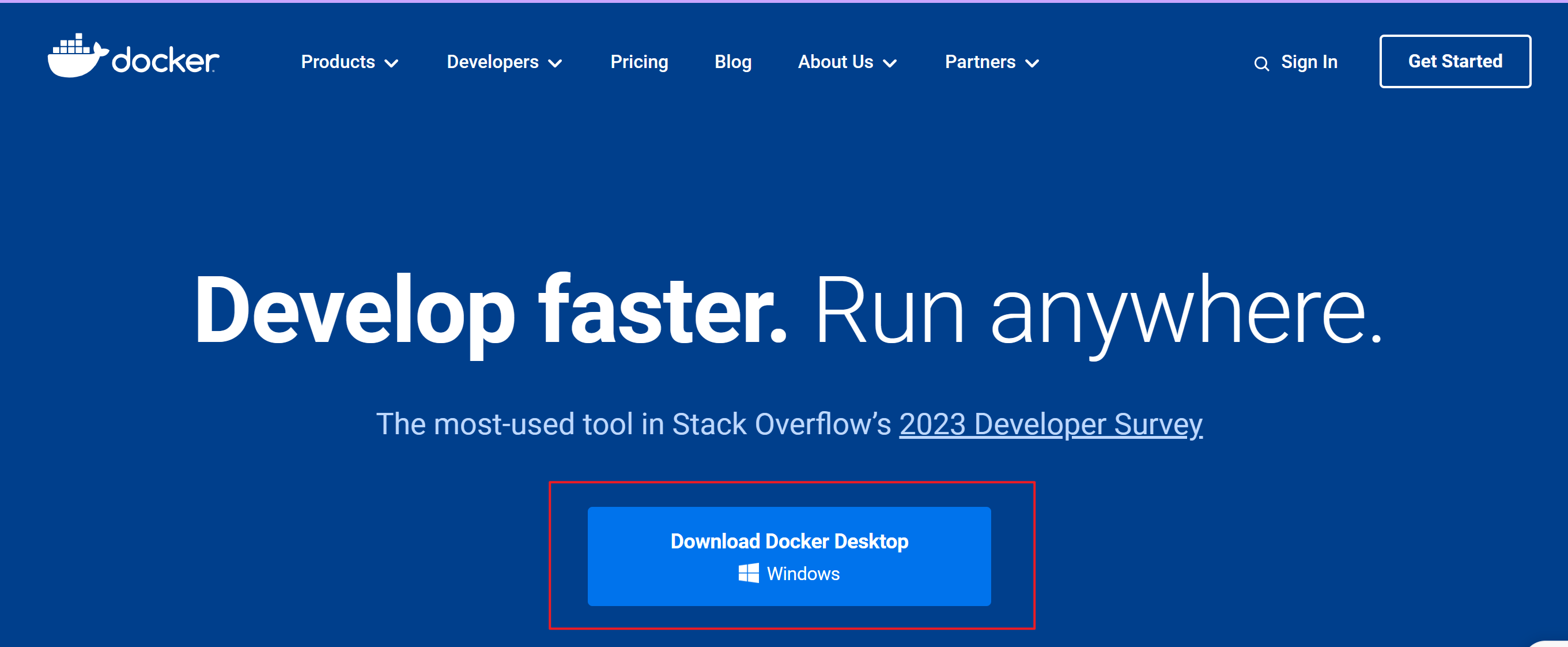This screenshot has width=1568, height=647.
Task: Click the chevron beside Developers
Action: (x=556, y=63)
